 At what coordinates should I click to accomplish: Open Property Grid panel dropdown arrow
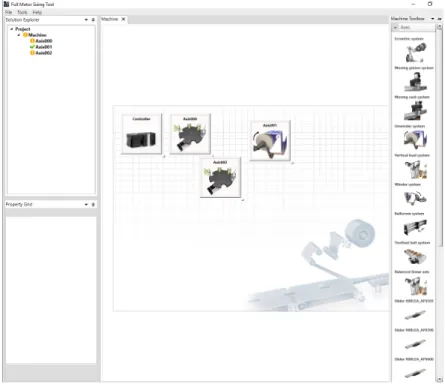coord(86,204)
